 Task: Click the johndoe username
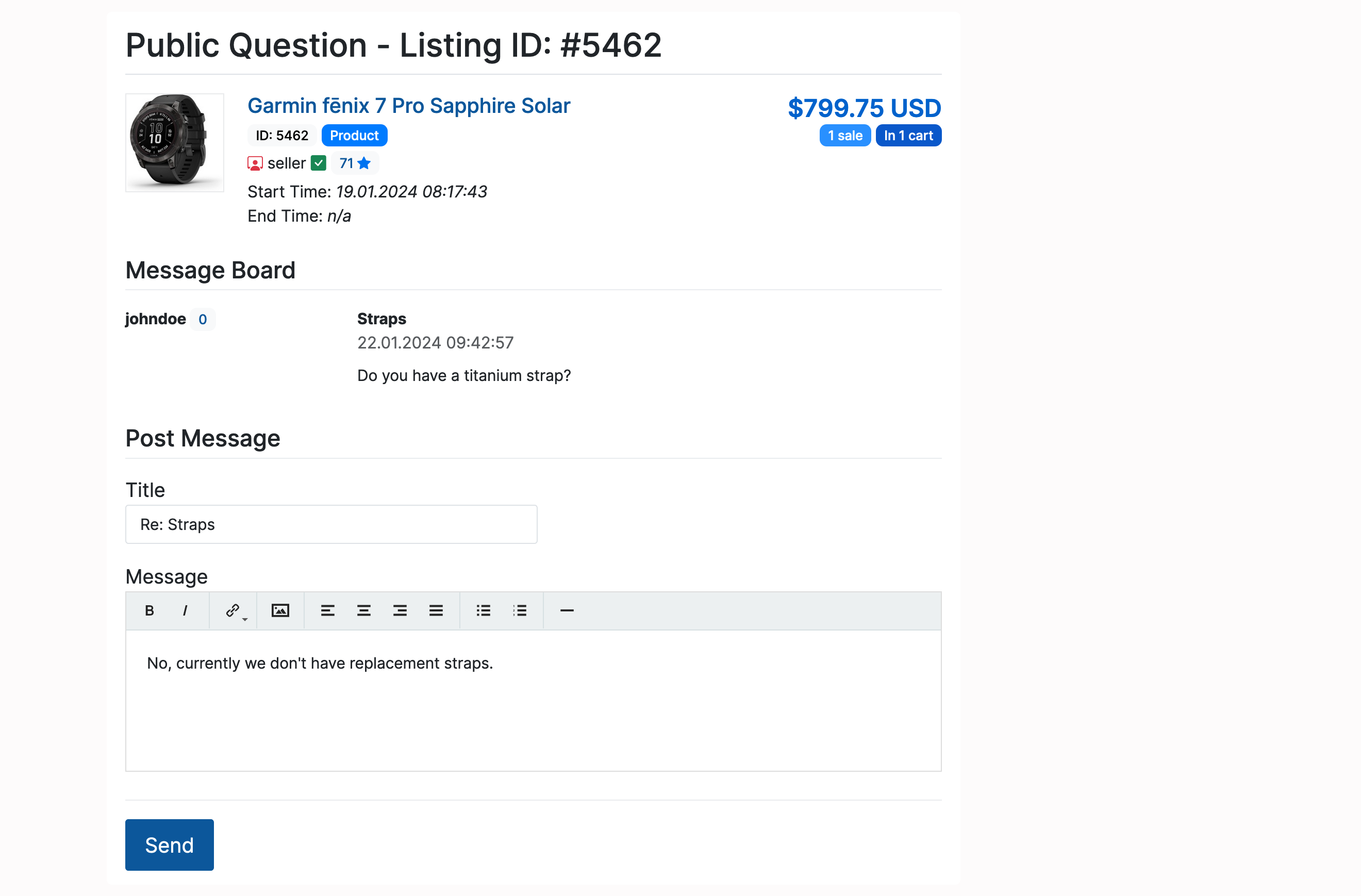click(x=156, y=319)
